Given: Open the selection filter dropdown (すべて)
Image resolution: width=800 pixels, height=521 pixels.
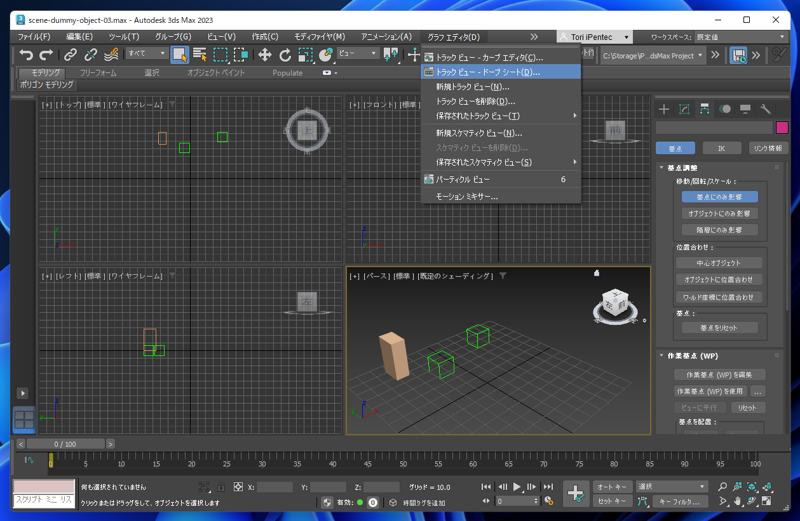Looking at the screenshot, I should click(147, 53).
